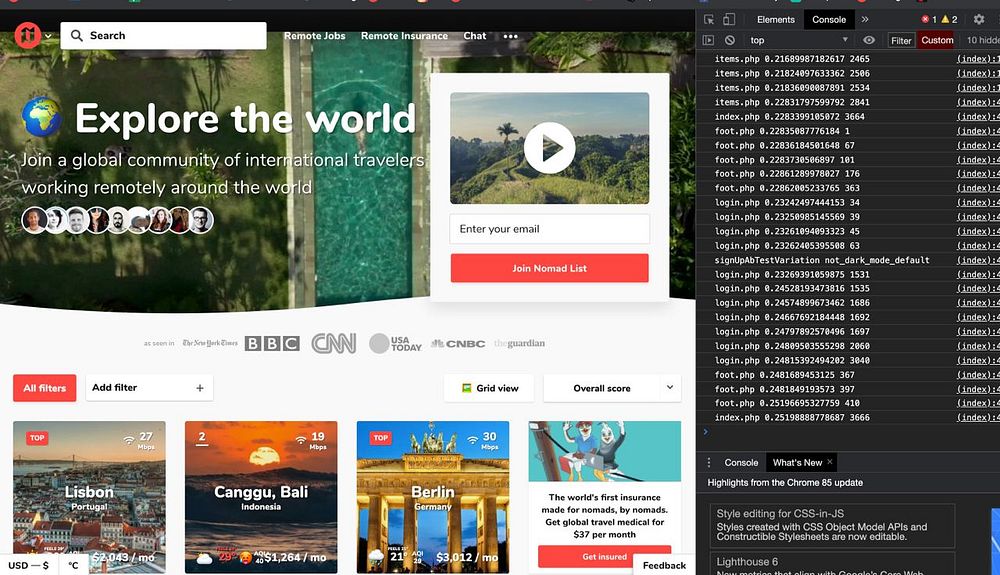
Task: Open the Canggu, Bali city card
Action: coord(261,497)
